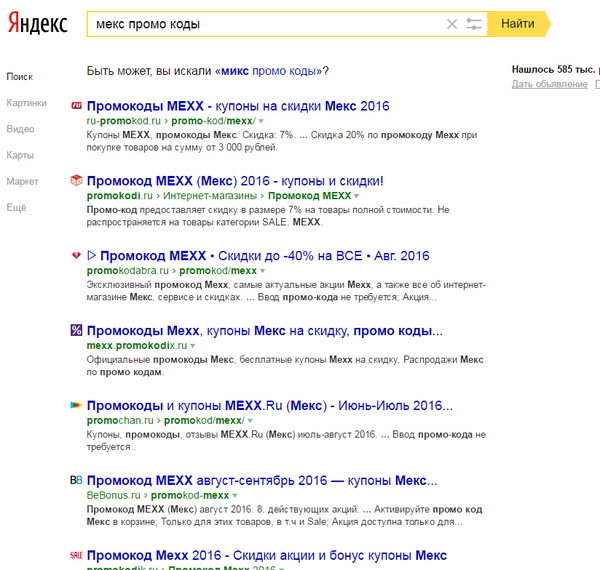Expand the arrow menu beside mexx.promokodix.ru URL
The height and width of the screenshot is (570, 600).
pyautogui.click(x=193, y=346)
